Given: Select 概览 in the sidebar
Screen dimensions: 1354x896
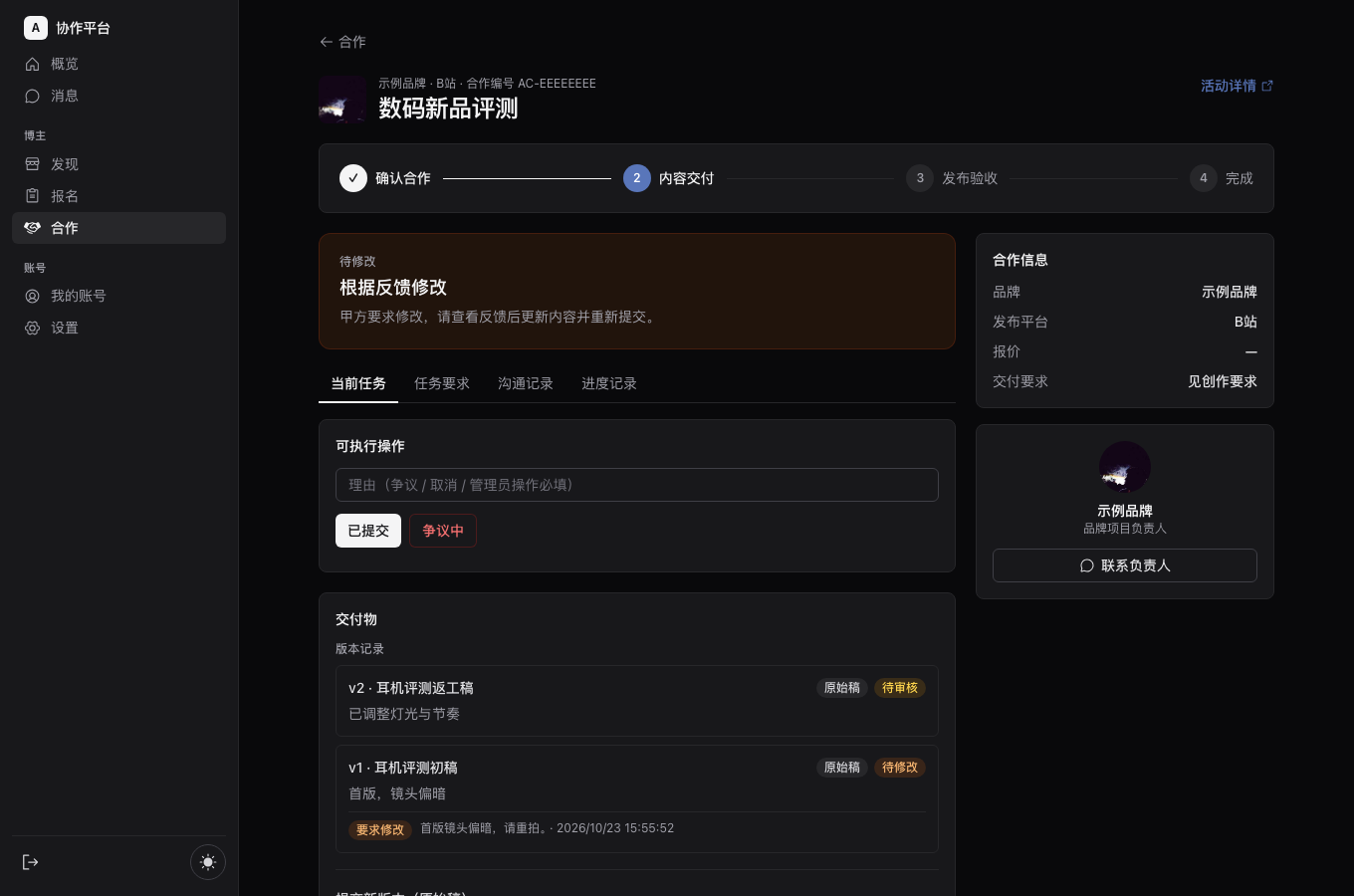Looking at the screenshot, I should point(119,64).
